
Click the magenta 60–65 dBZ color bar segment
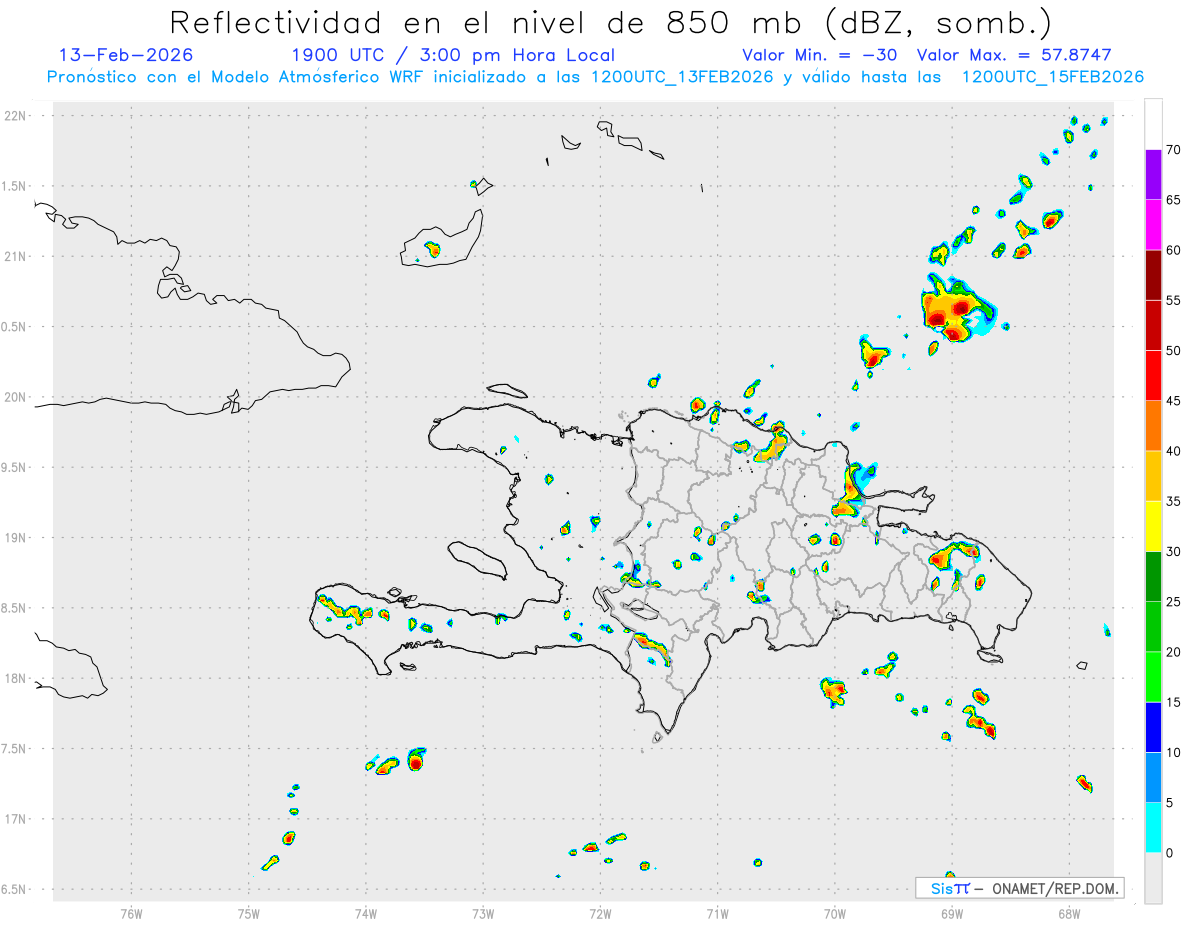coord(1153,224)
